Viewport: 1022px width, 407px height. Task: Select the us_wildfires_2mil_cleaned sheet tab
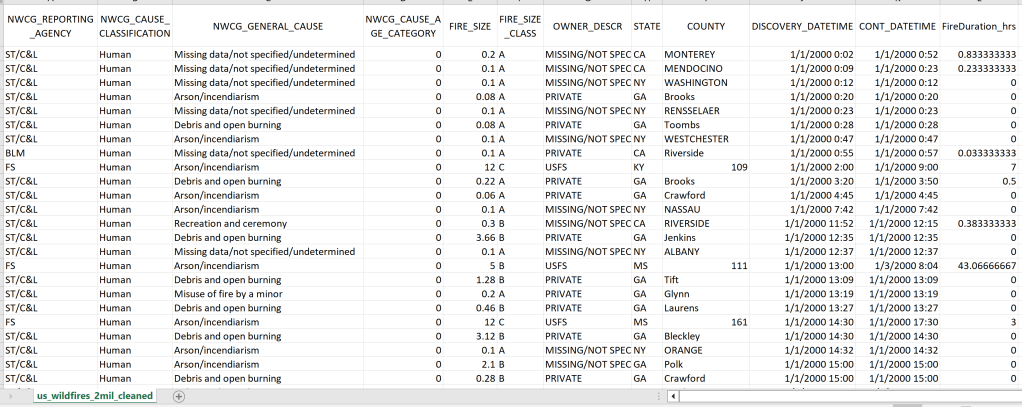(95, 396)
